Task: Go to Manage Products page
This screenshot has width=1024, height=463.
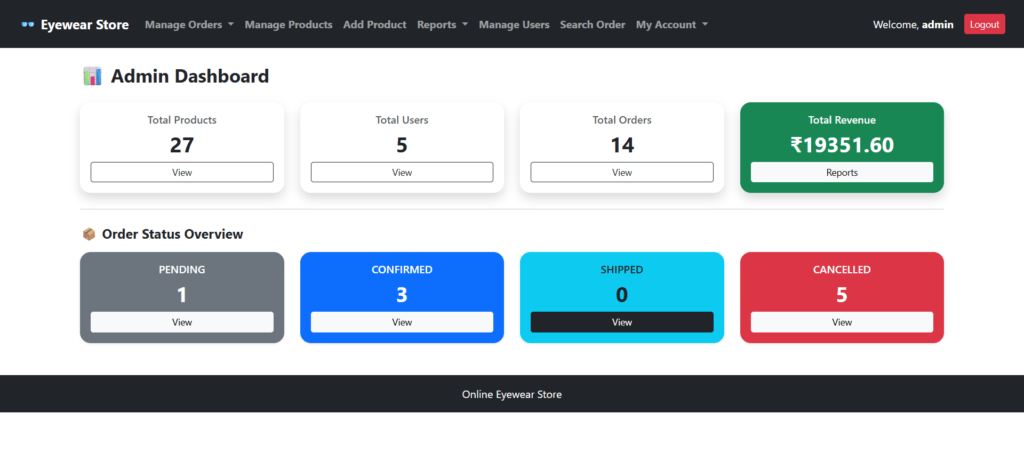Action: 288,25
